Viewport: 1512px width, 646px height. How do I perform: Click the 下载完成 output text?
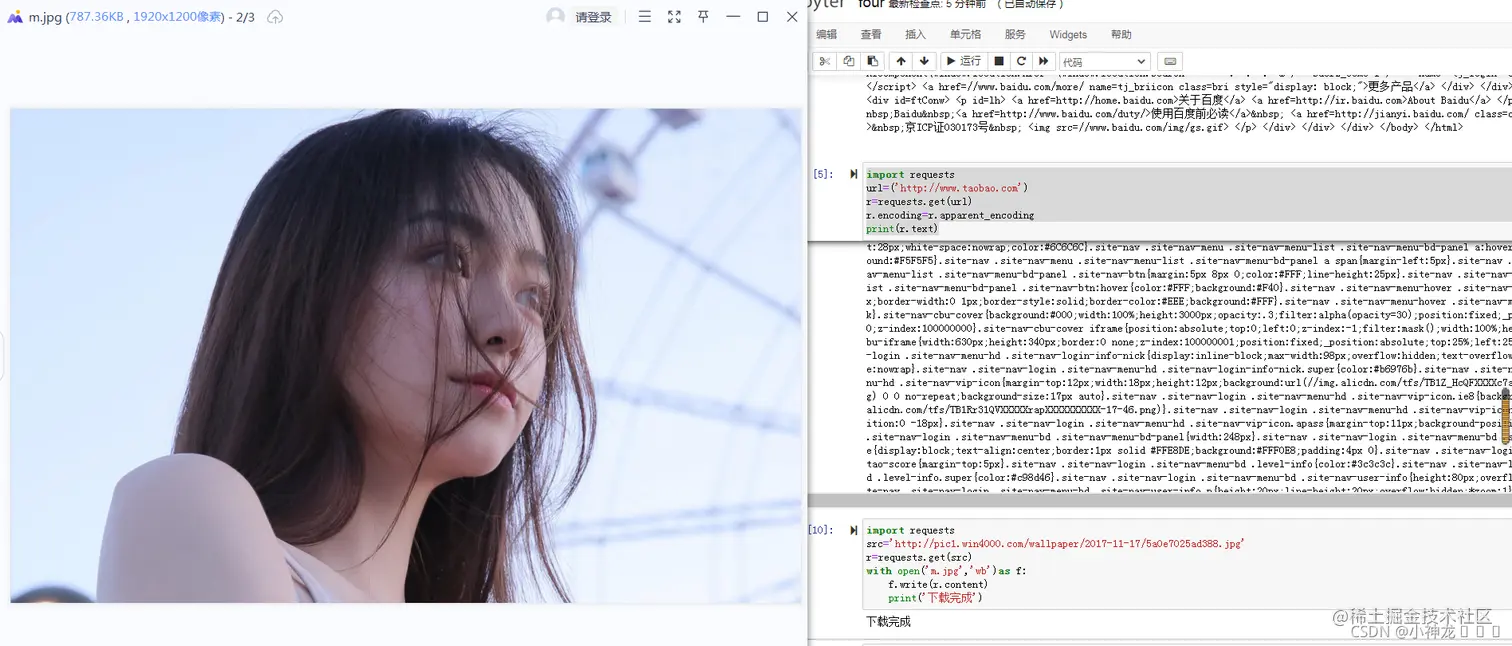(888, 622)
